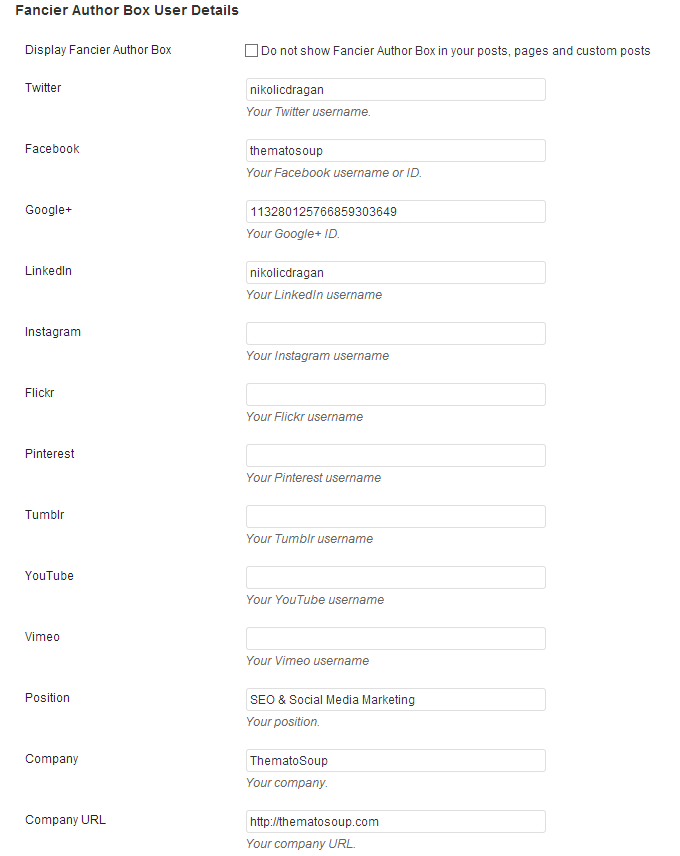
Task: Click the Google+ ID text field
Action: [395, 212]
